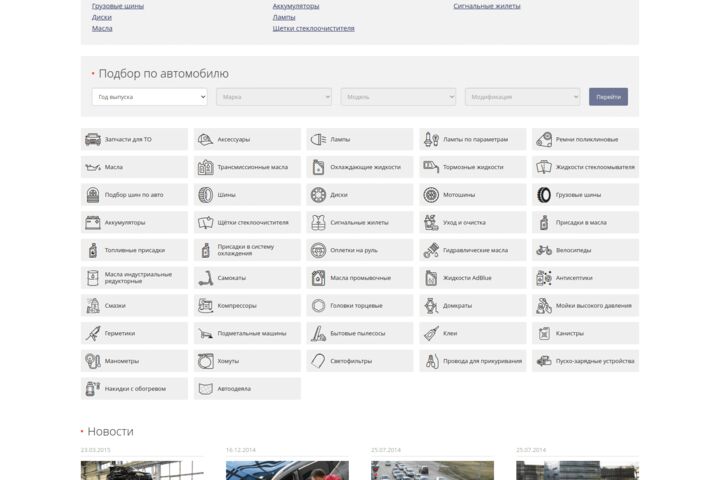Select the Гидравлические масла category text
Image resolution: width=720 pixels, height=480 pixels.
coord(475,250)
